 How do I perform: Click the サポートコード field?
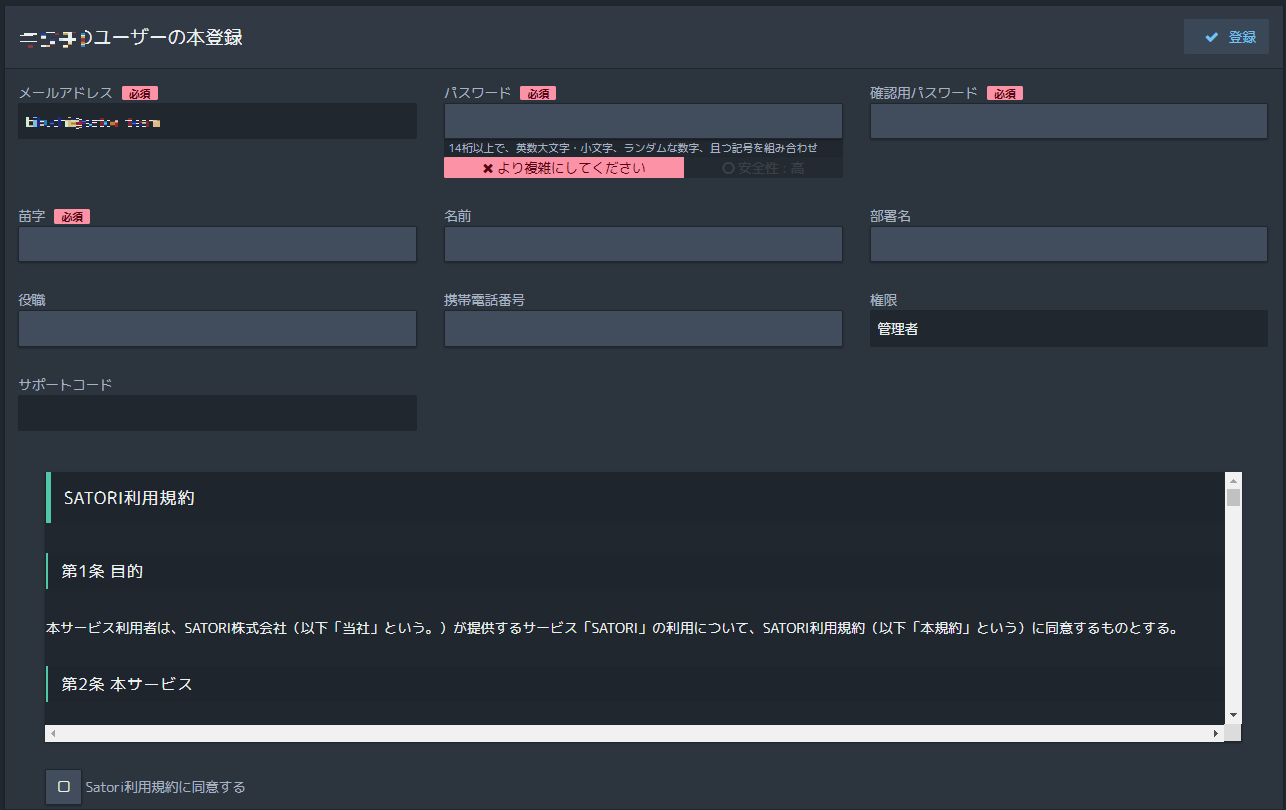point(217,413)
